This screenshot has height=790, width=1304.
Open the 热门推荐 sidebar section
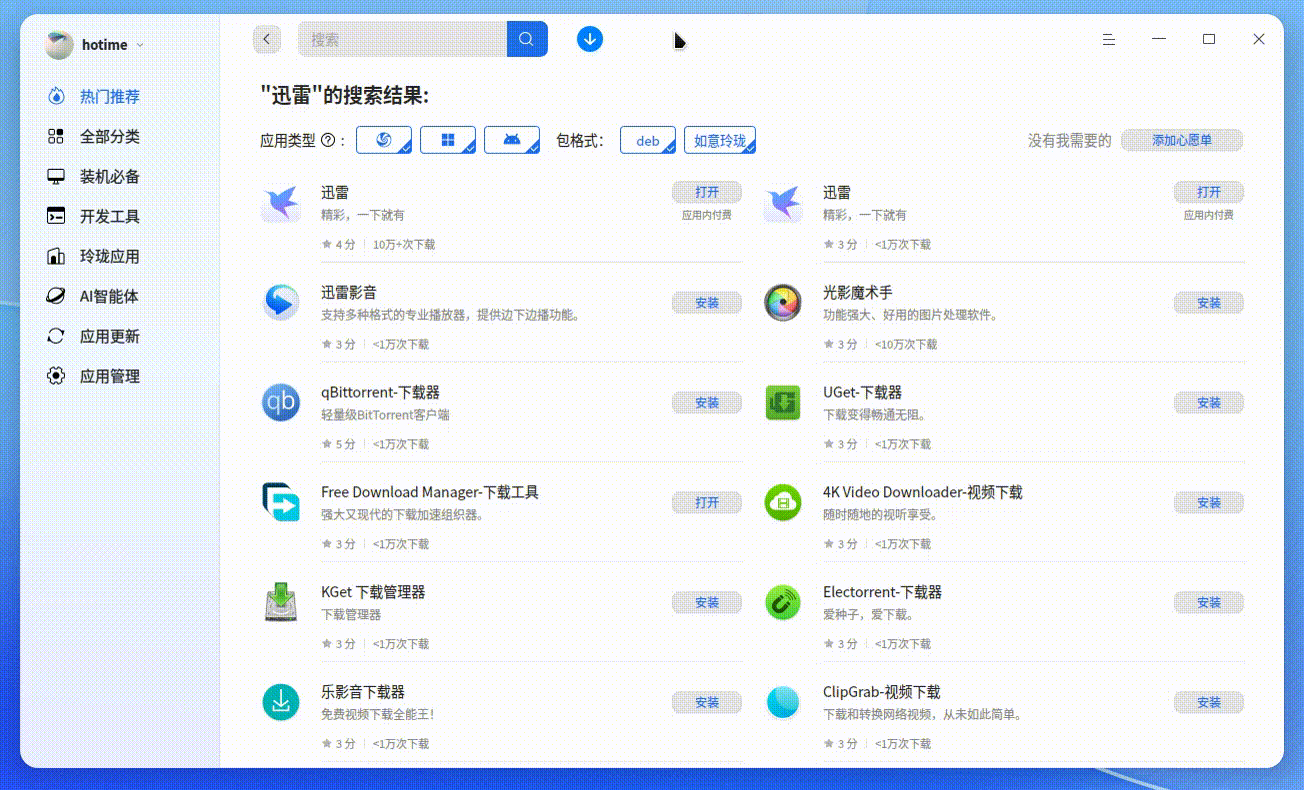coord(94,97)
